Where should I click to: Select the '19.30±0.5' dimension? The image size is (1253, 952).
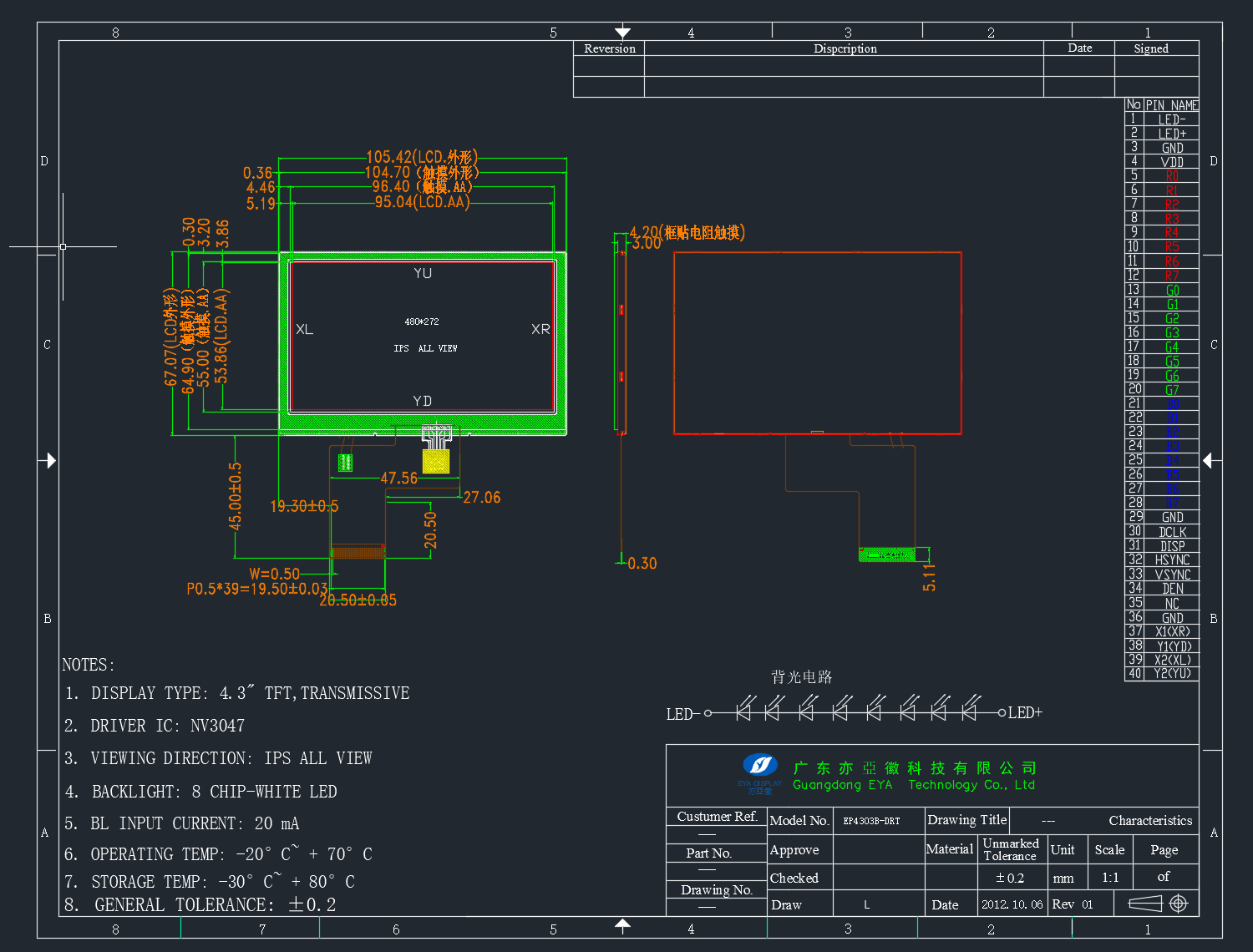tap(304, 506)
